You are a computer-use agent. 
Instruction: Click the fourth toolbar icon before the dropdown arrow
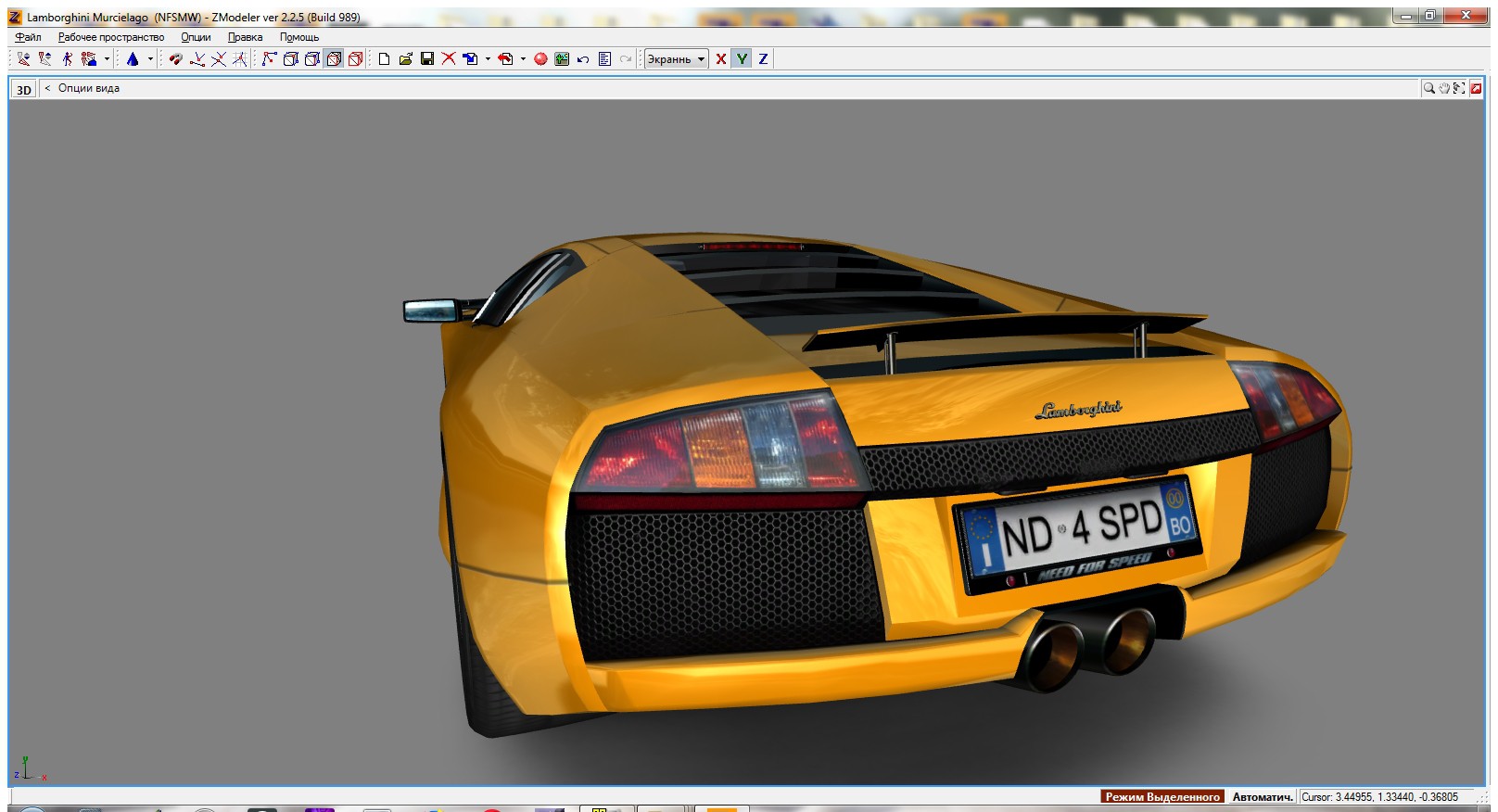(x=89, y=58)
